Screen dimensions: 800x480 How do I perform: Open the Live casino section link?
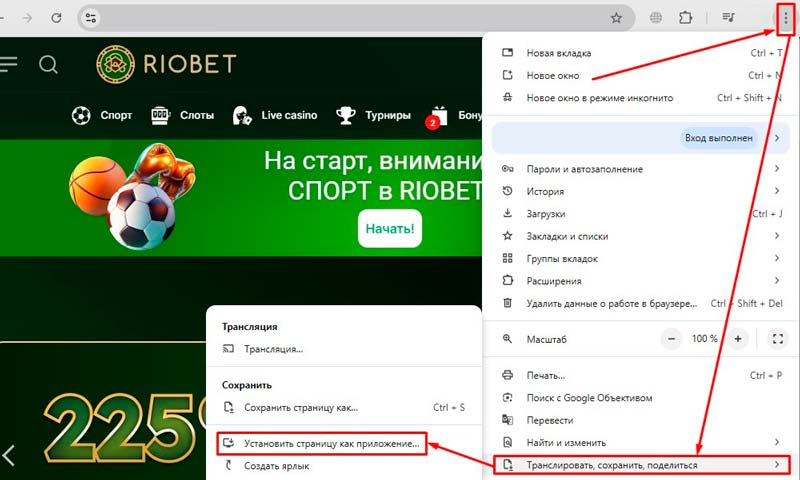tap(289, 115)
